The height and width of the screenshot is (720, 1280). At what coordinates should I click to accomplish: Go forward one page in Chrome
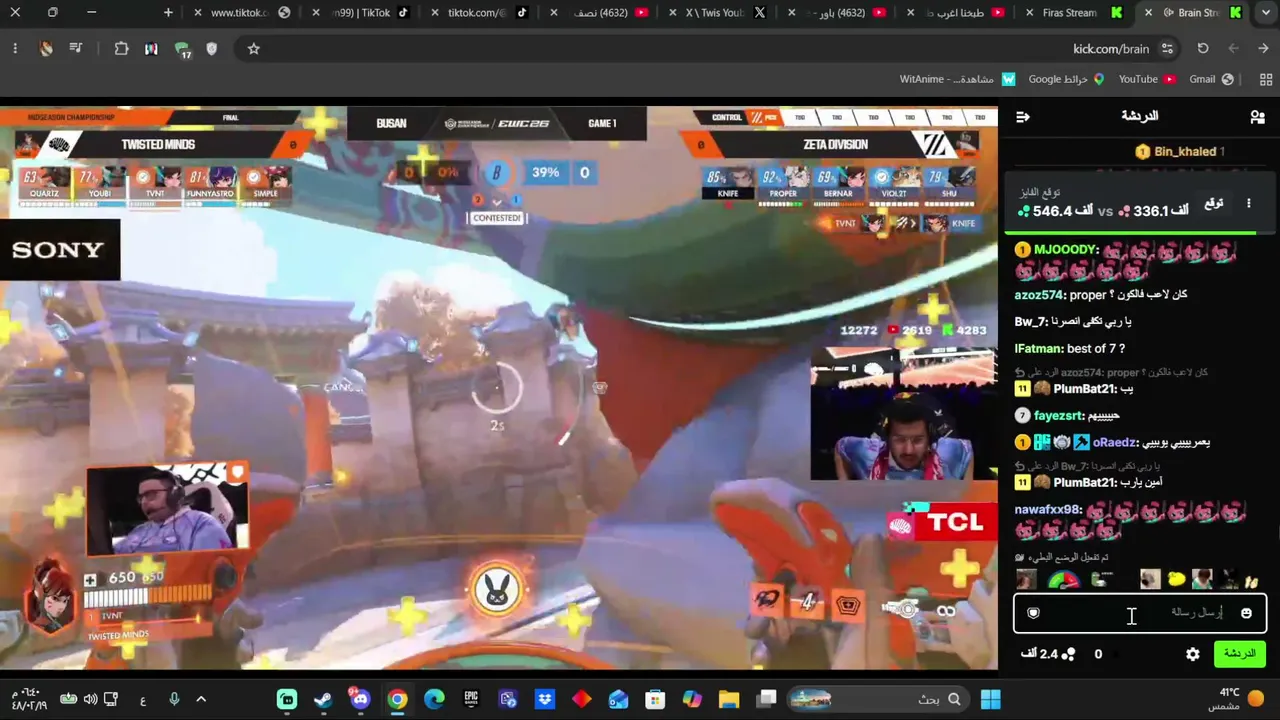point(1233,48)
